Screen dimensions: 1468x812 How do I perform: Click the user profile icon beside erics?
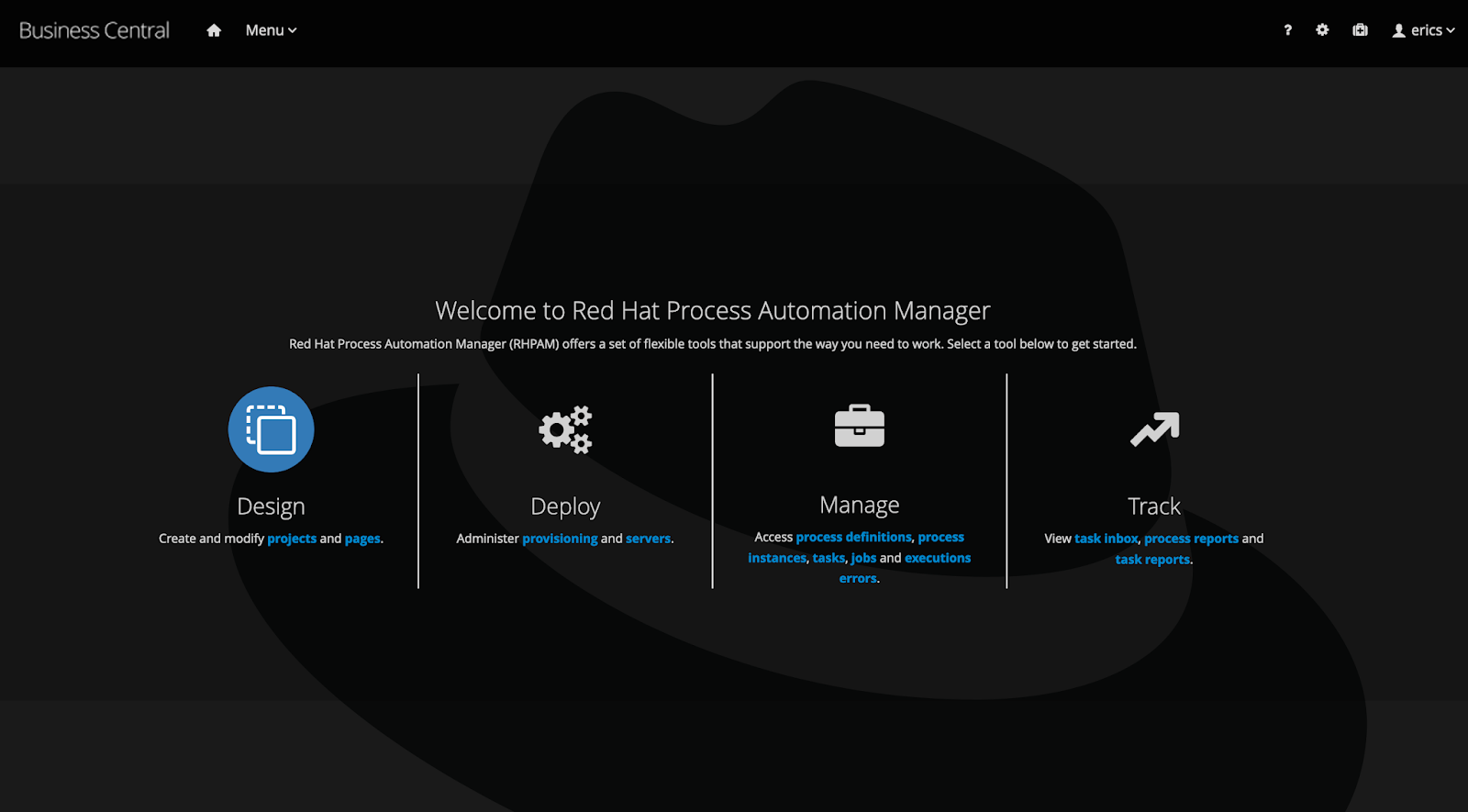1398,30
